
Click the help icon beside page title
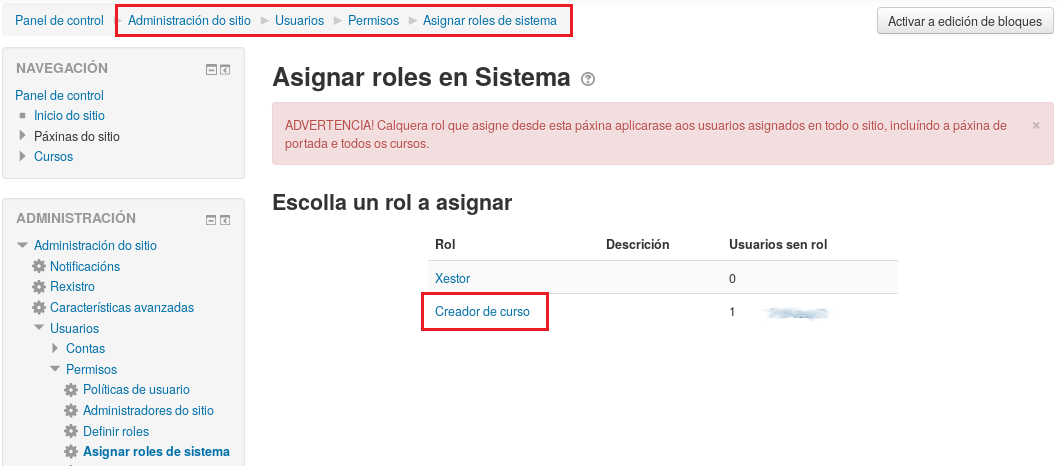tap(588, 80)
